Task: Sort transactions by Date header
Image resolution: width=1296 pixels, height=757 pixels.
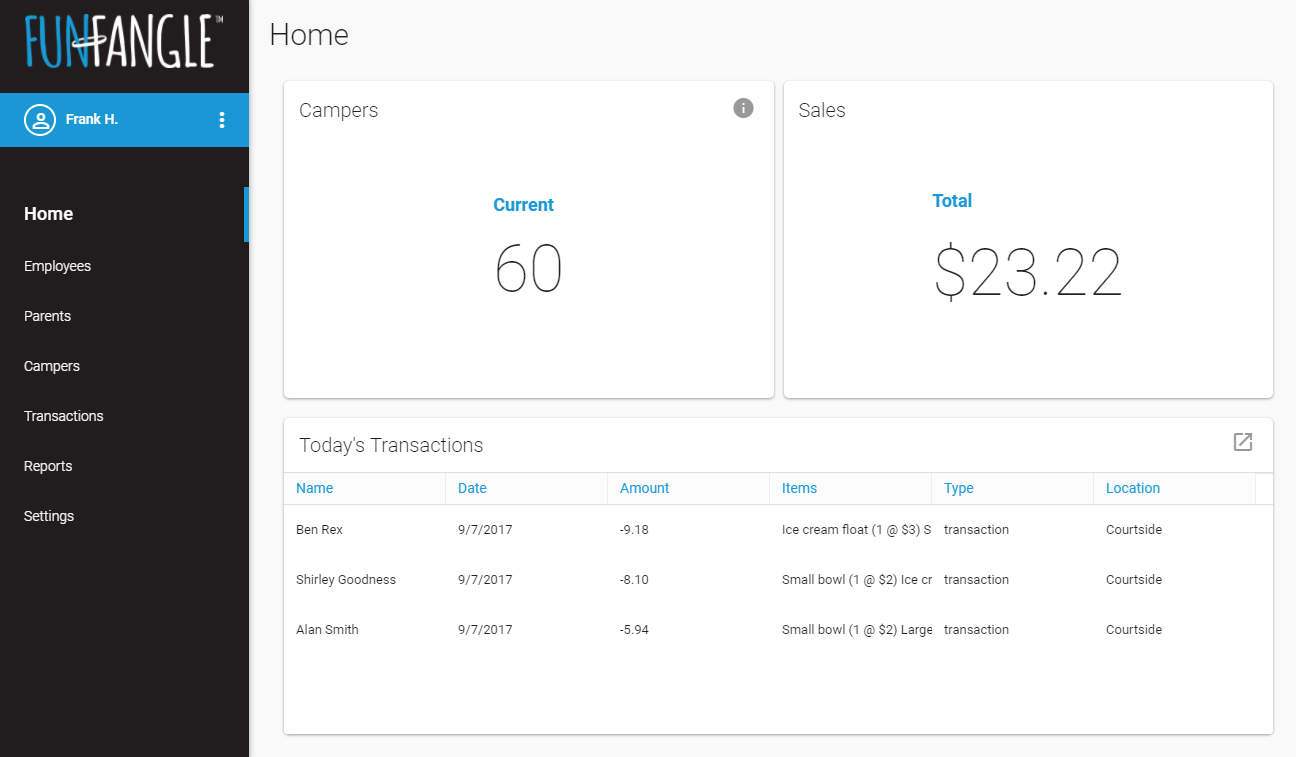Action: 472,488
